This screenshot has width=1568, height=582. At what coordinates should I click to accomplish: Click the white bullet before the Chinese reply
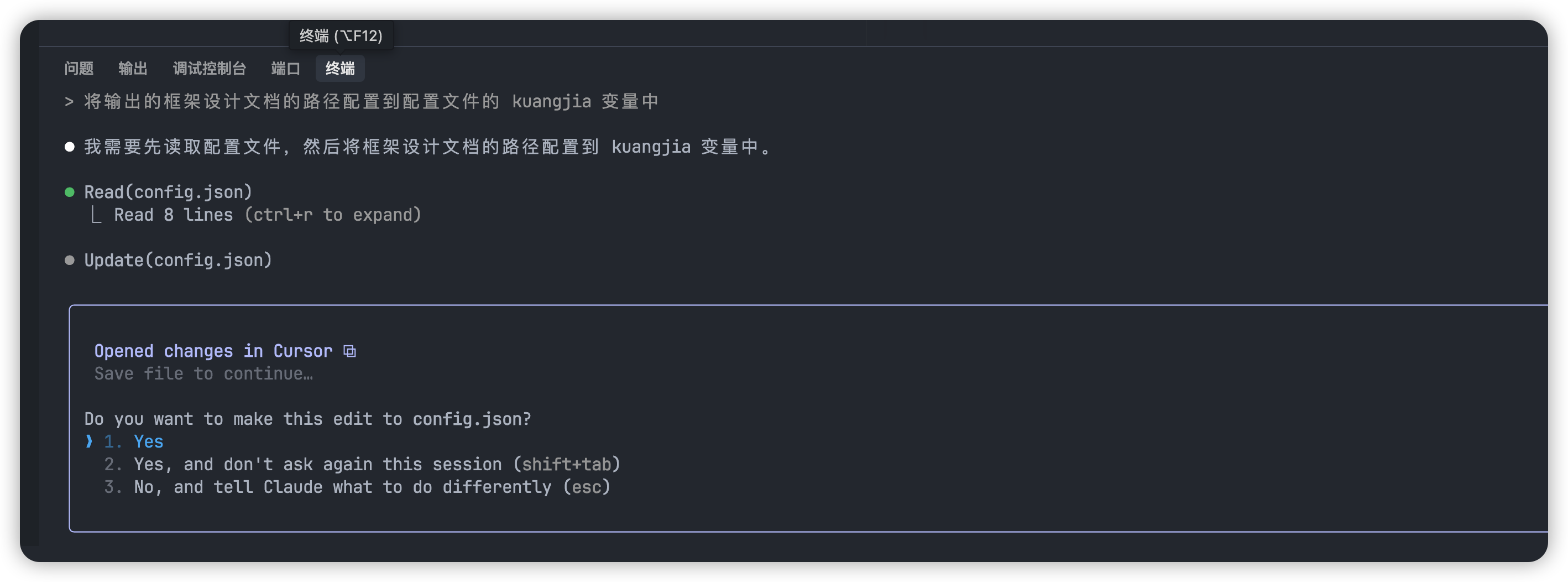(x=70, y=147)
